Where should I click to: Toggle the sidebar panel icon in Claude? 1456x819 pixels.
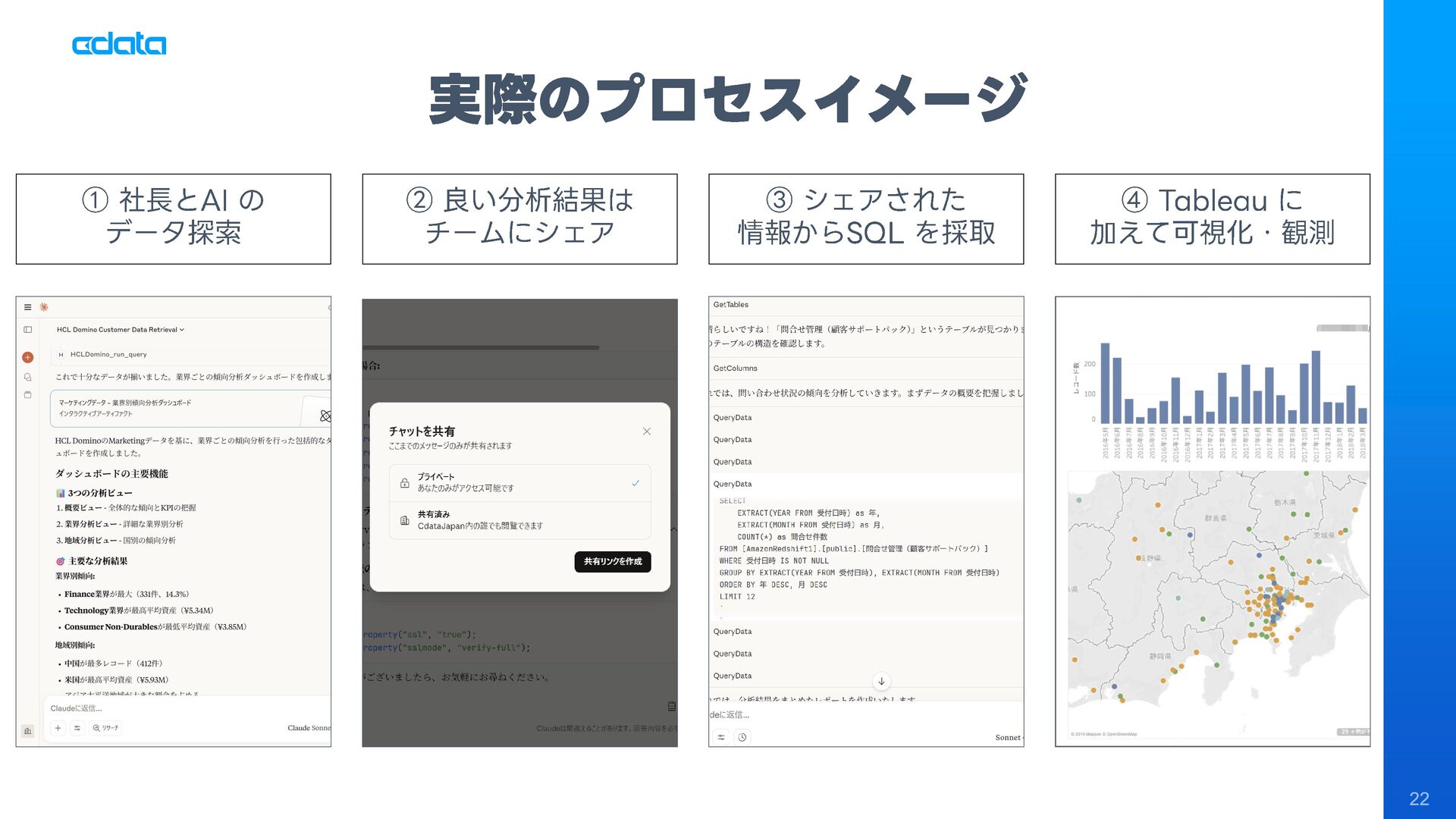coord(27,330)
